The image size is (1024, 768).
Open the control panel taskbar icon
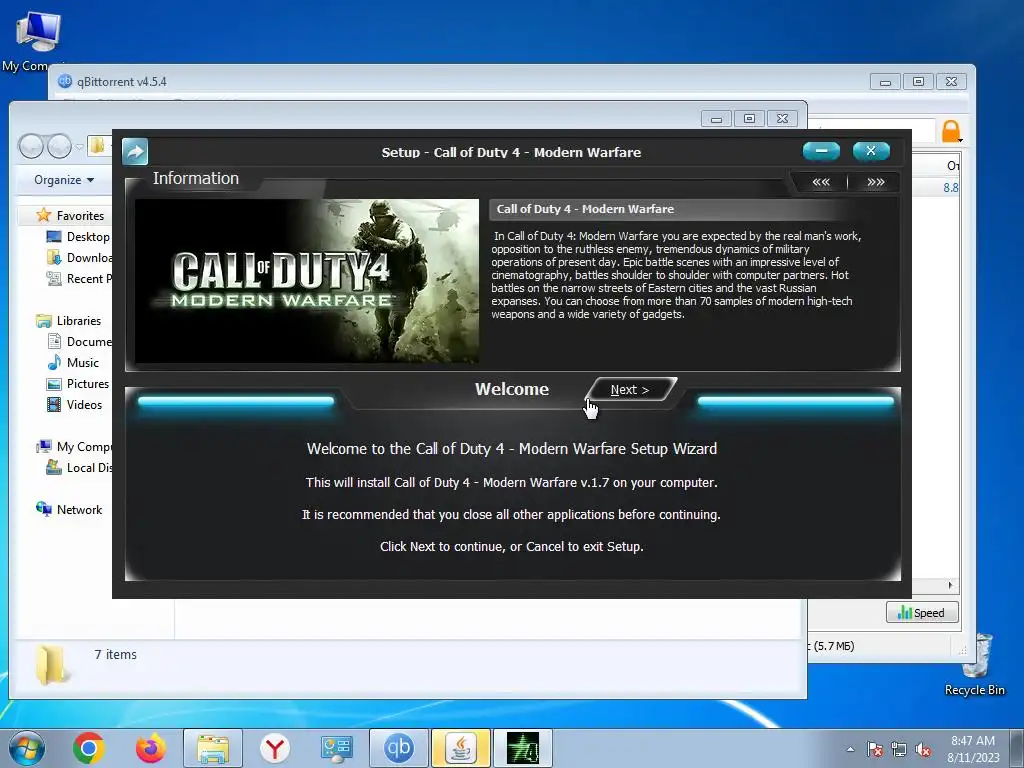[336, 748]
